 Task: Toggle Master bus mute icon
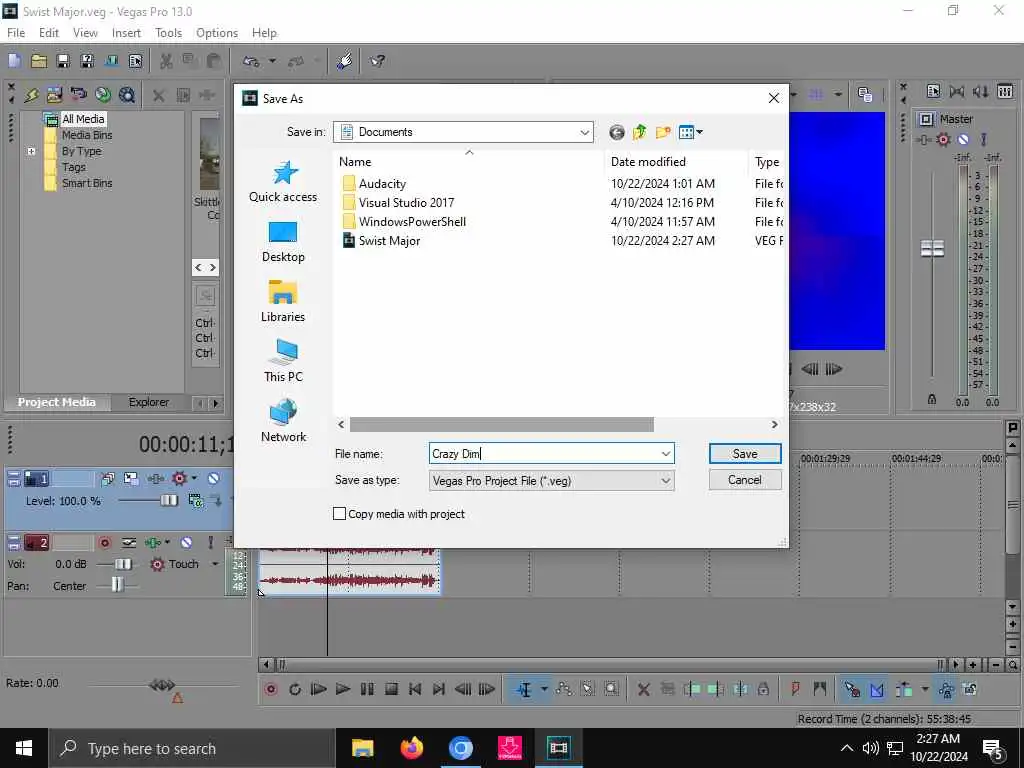tap(963, 140)
